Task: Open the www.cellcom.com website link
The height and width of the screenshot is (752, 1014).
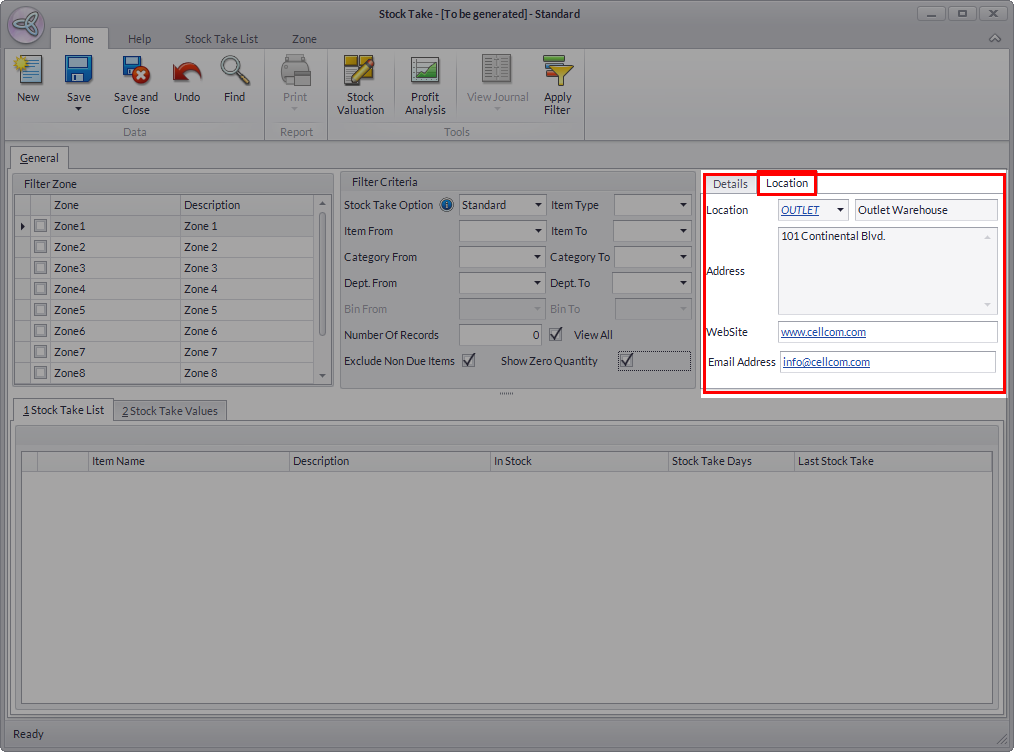Action: point(823,332)
